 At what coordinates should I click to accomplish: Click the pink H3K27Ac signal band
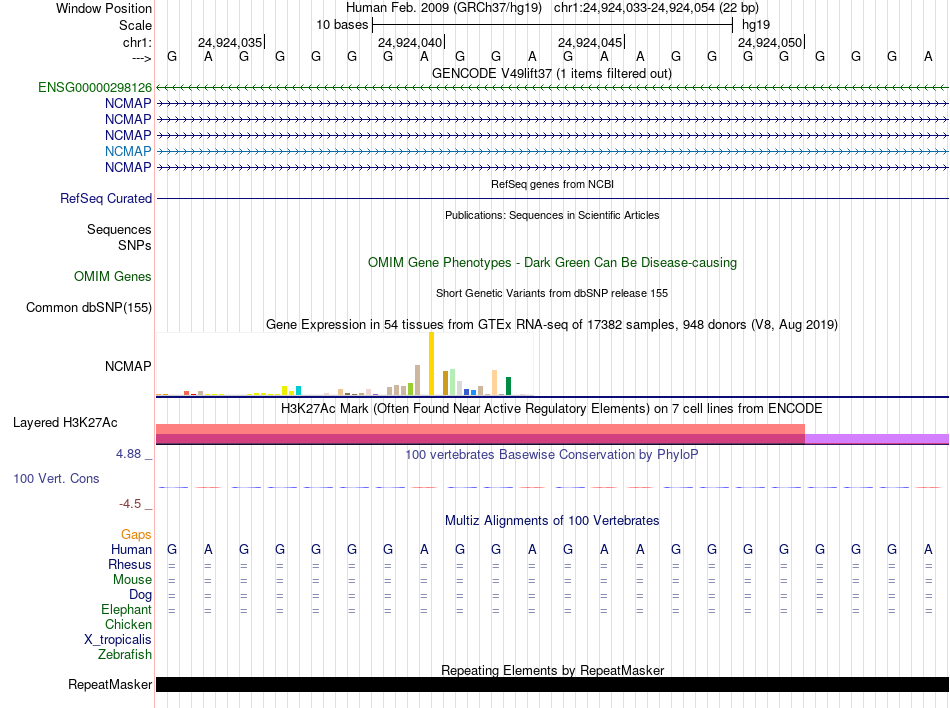480,429
